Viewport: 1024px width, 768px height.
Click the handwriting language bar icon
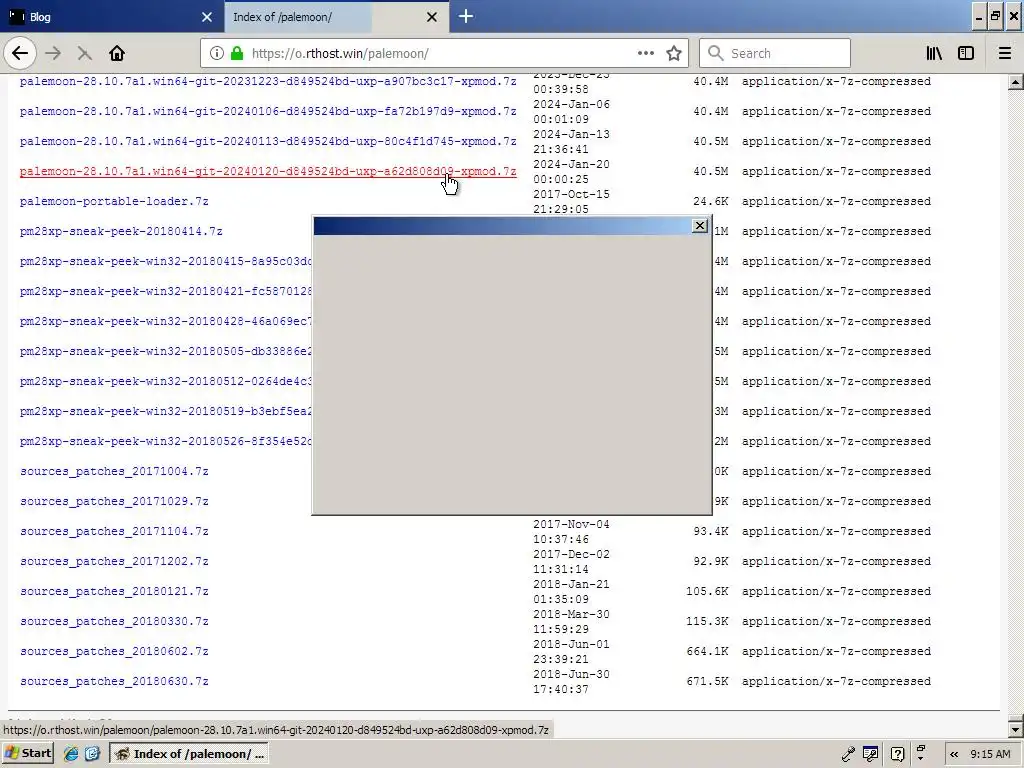871,754
